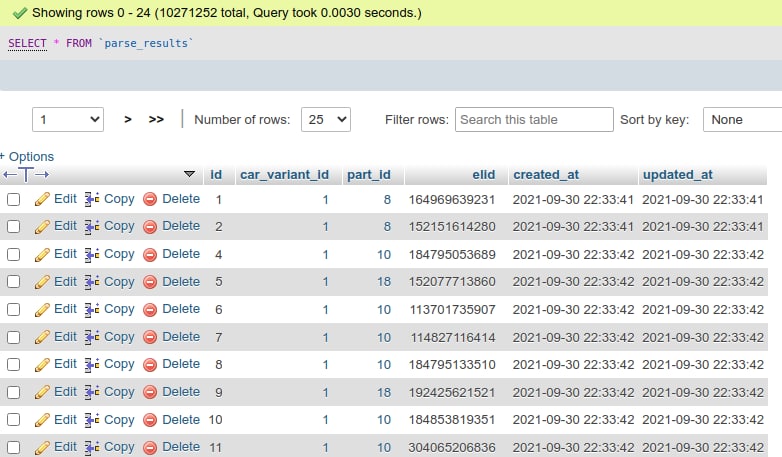This screenshot has height=457, width=782.
Task: Click the red Delete icon for row id 4
Action: point(150,254)
